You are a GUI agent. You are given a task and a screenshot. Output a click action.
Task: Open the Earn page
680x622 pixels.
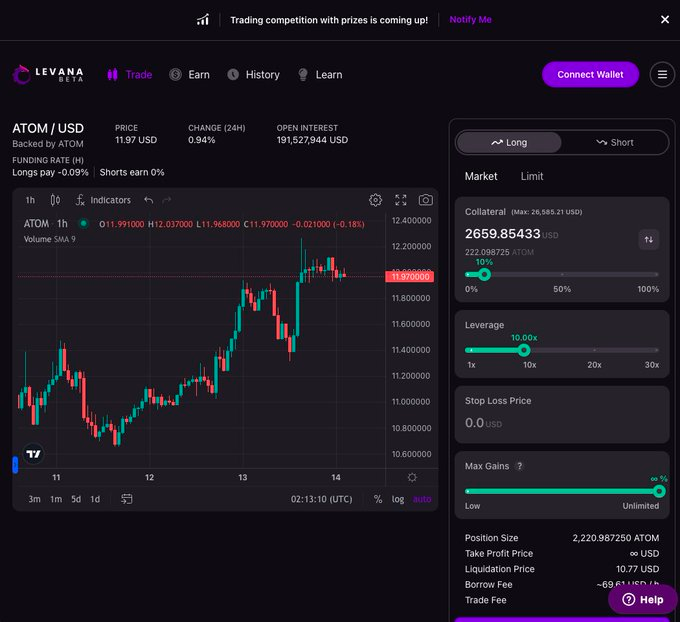pyautogui.click(x=190, y=75)
